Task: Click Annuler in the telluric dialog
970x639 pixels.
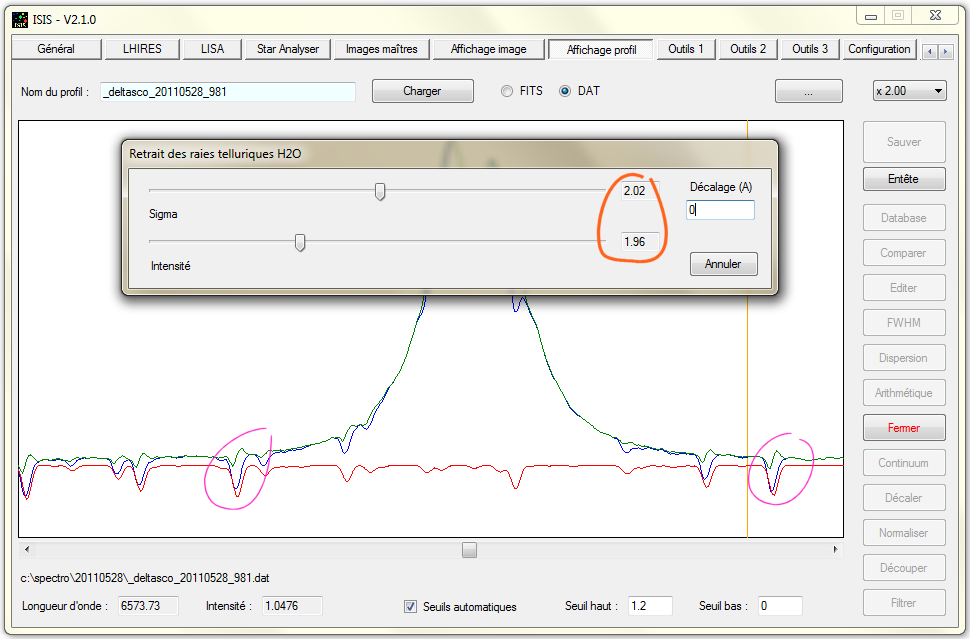Action: (x=723, y=264)
